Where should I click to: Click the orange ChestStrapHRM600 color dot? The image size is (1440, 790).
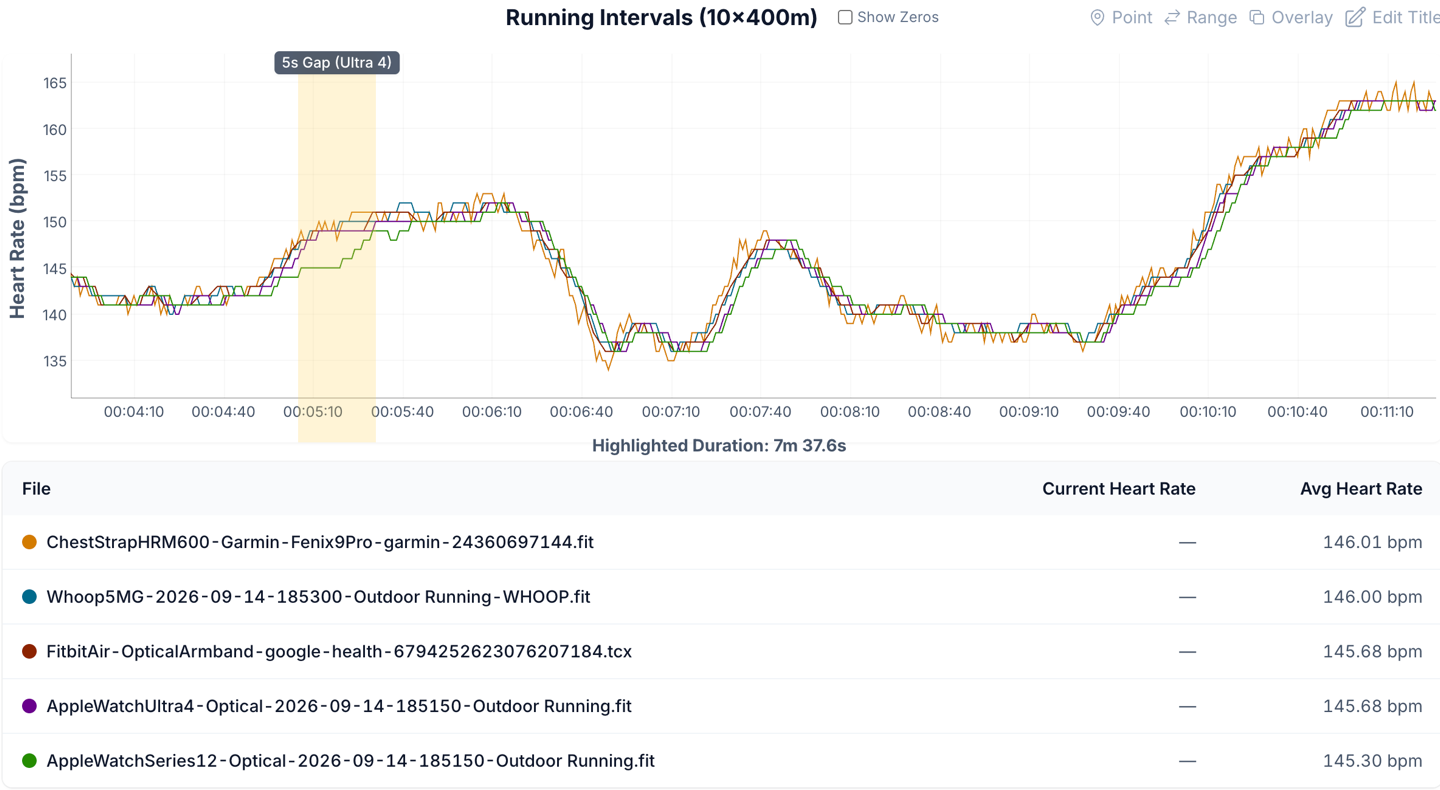click(29, 542)
